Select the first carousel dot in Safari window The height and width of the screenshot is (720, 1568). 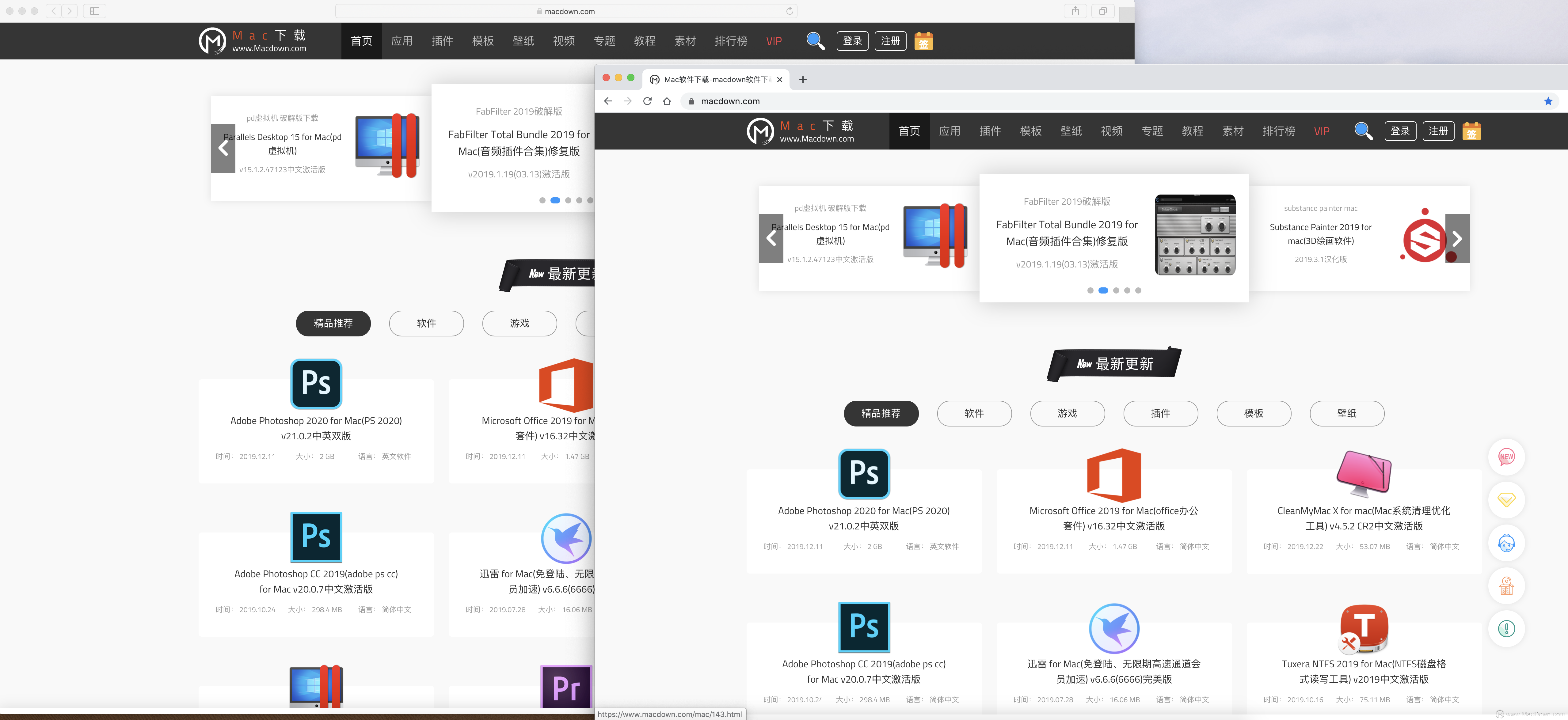pyautogui.click(x=542, y=200)
